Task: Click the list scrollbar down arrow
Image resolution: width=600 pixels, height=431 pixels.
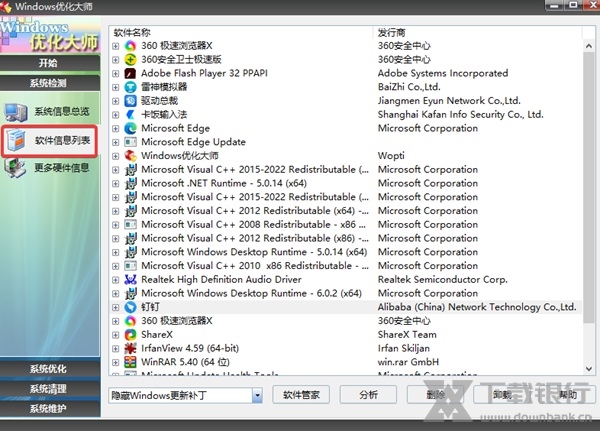Action: (589, 369)
